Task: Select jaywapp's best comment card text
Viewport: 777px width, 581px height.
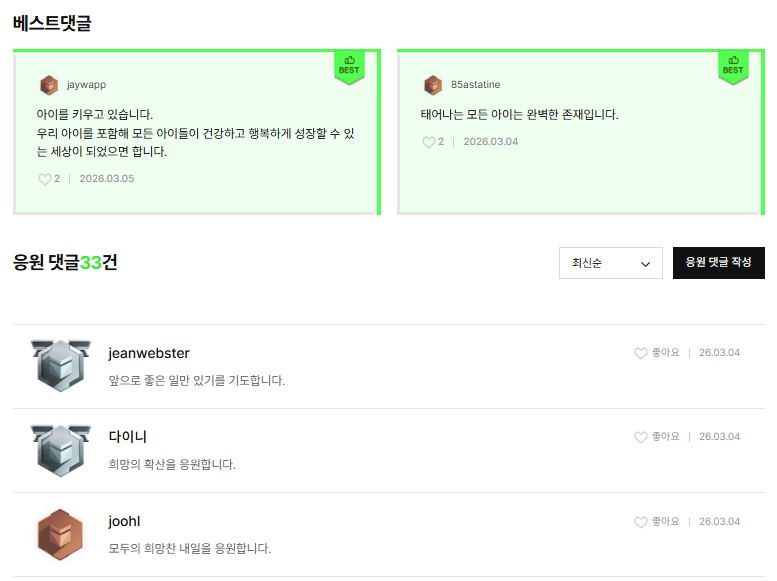Action: point(195,133)
